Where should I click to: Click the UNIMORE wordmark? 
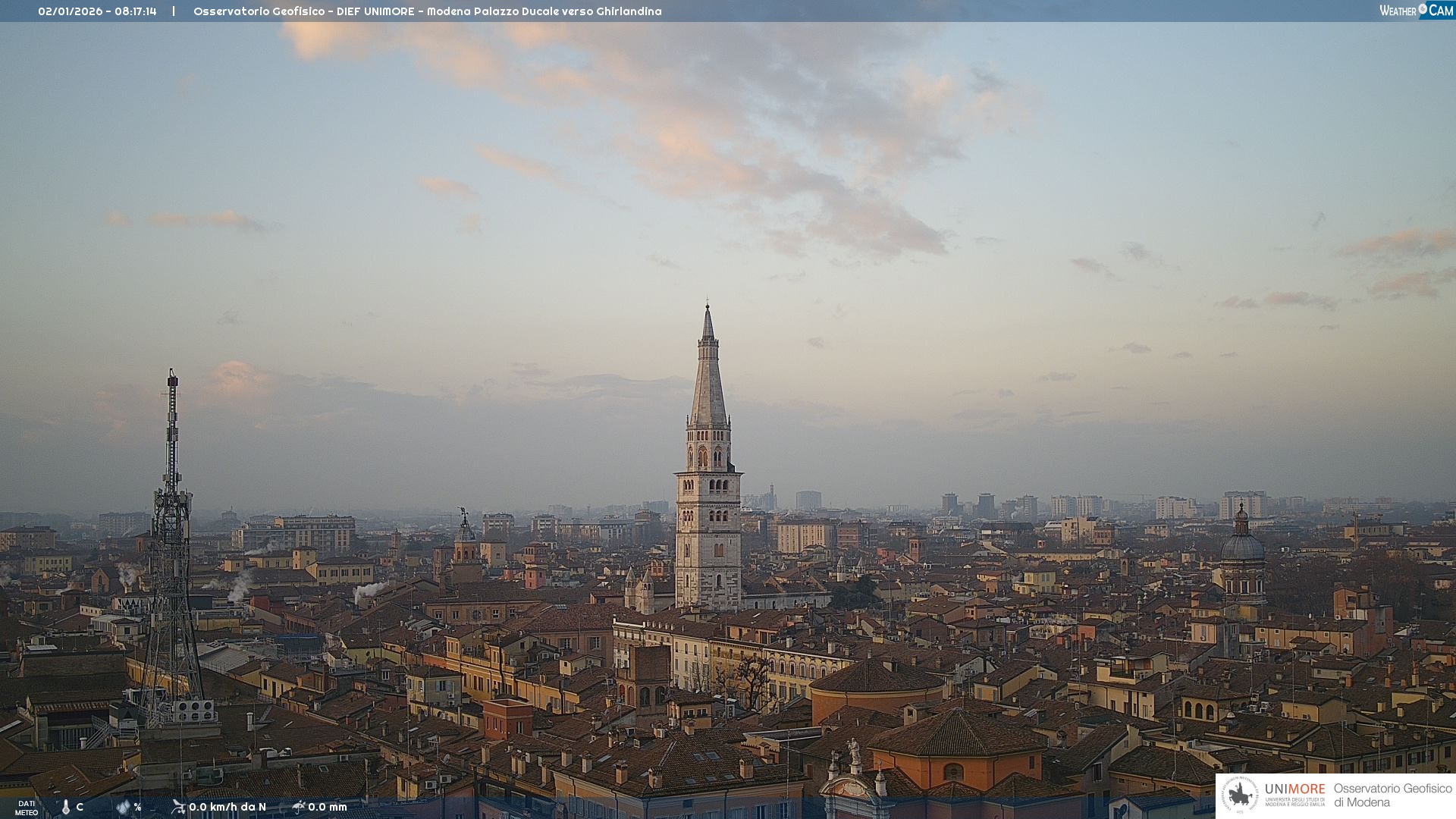1295,789
